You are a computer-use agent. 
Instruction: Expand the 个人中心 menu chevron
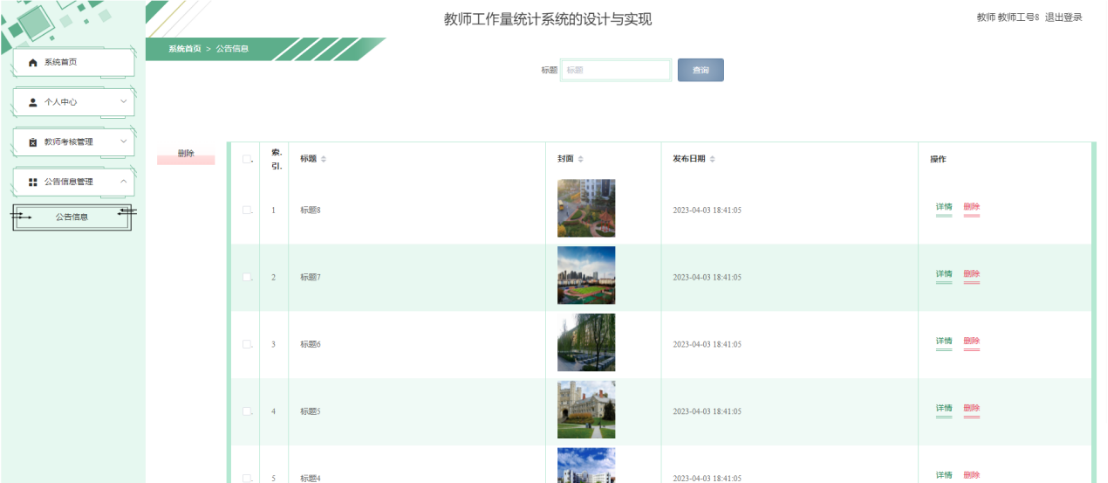124,102
